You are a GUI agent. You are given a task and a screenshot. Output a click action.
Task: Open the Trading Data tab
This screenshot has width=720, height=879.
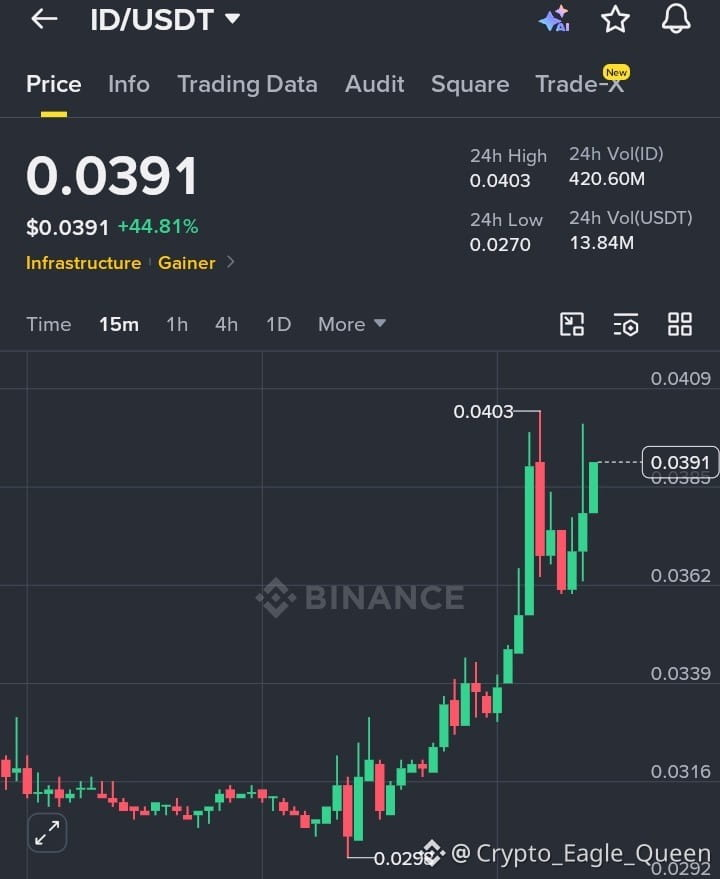coord(247,84)
